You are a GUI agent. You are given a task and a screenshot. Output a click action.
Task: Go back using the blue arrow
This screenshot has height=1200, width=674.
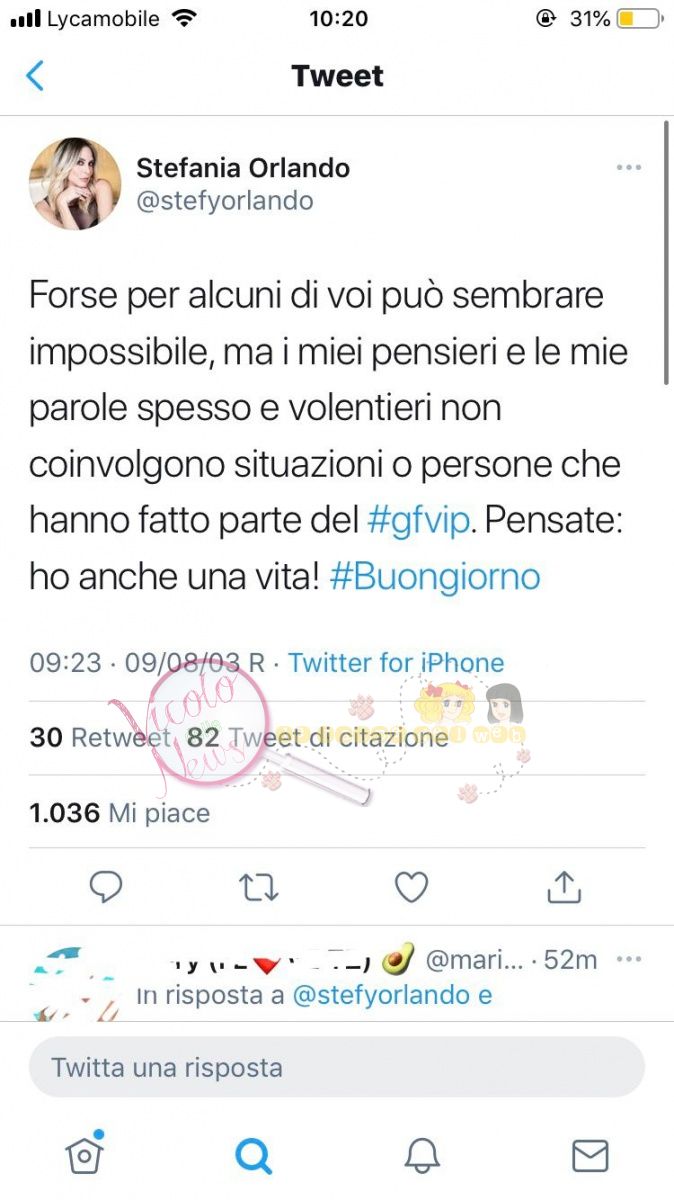point(35,76)
